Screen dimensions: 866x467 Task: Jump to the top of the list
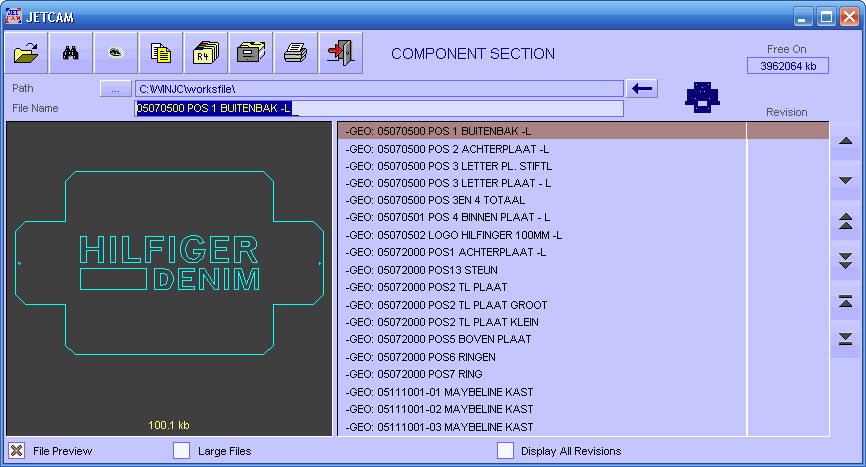pyautogui.click(x=846, y=301)
